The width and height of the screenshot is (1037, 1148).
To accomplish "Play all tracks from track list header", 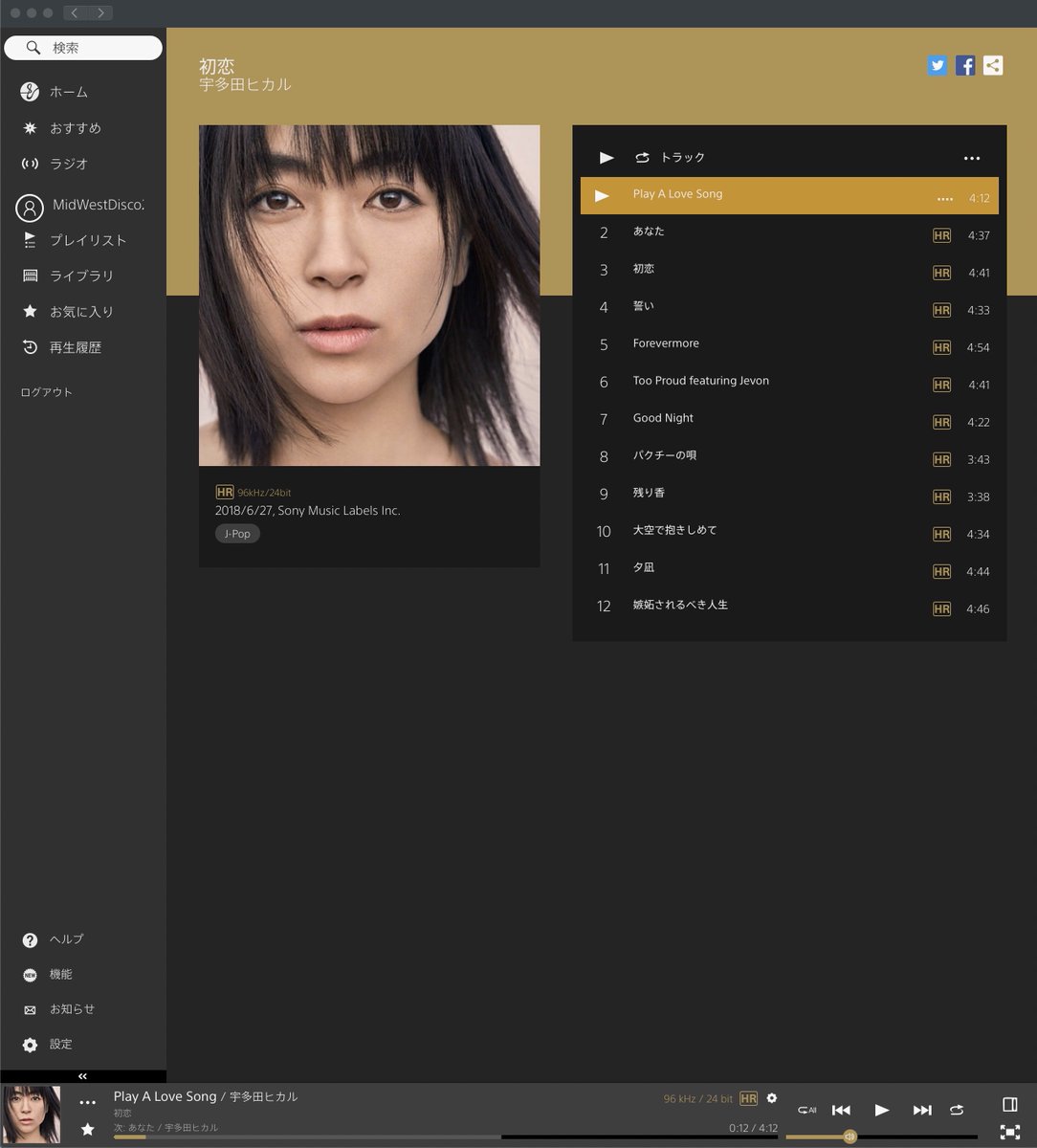I will pyautogui.click(x=607, y=157).
